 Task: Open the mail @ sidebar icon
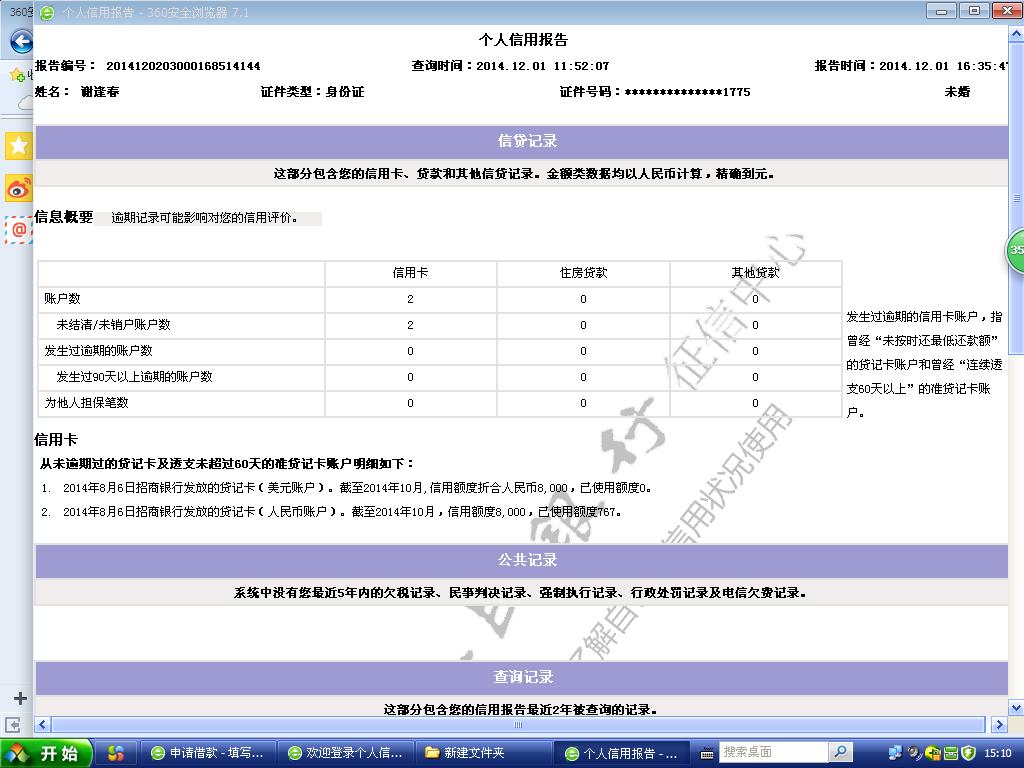click(18, 230)
